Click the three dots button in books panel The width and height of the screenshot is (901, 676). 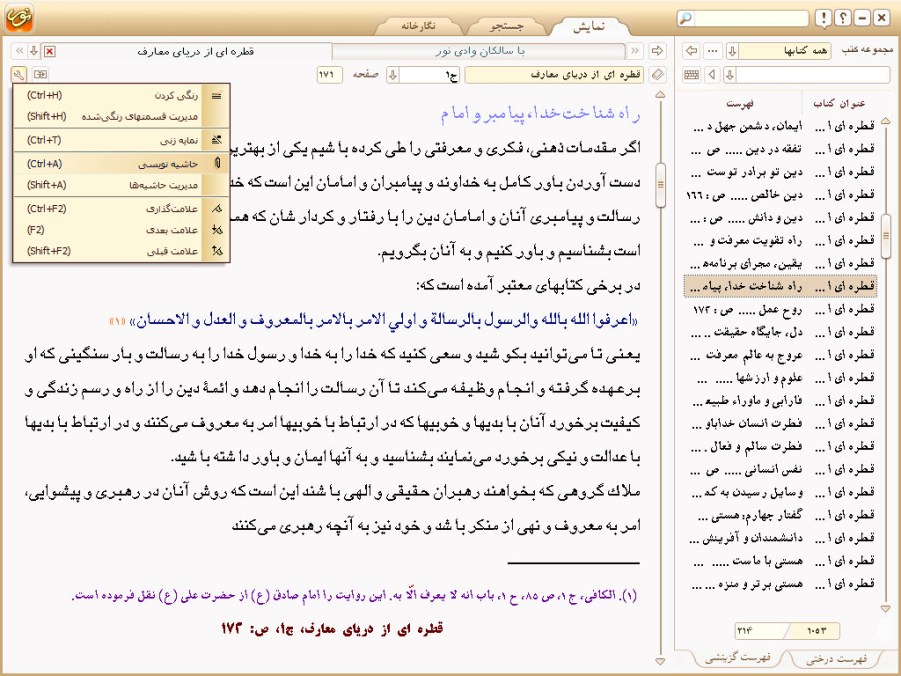click(x=713, y=51)
